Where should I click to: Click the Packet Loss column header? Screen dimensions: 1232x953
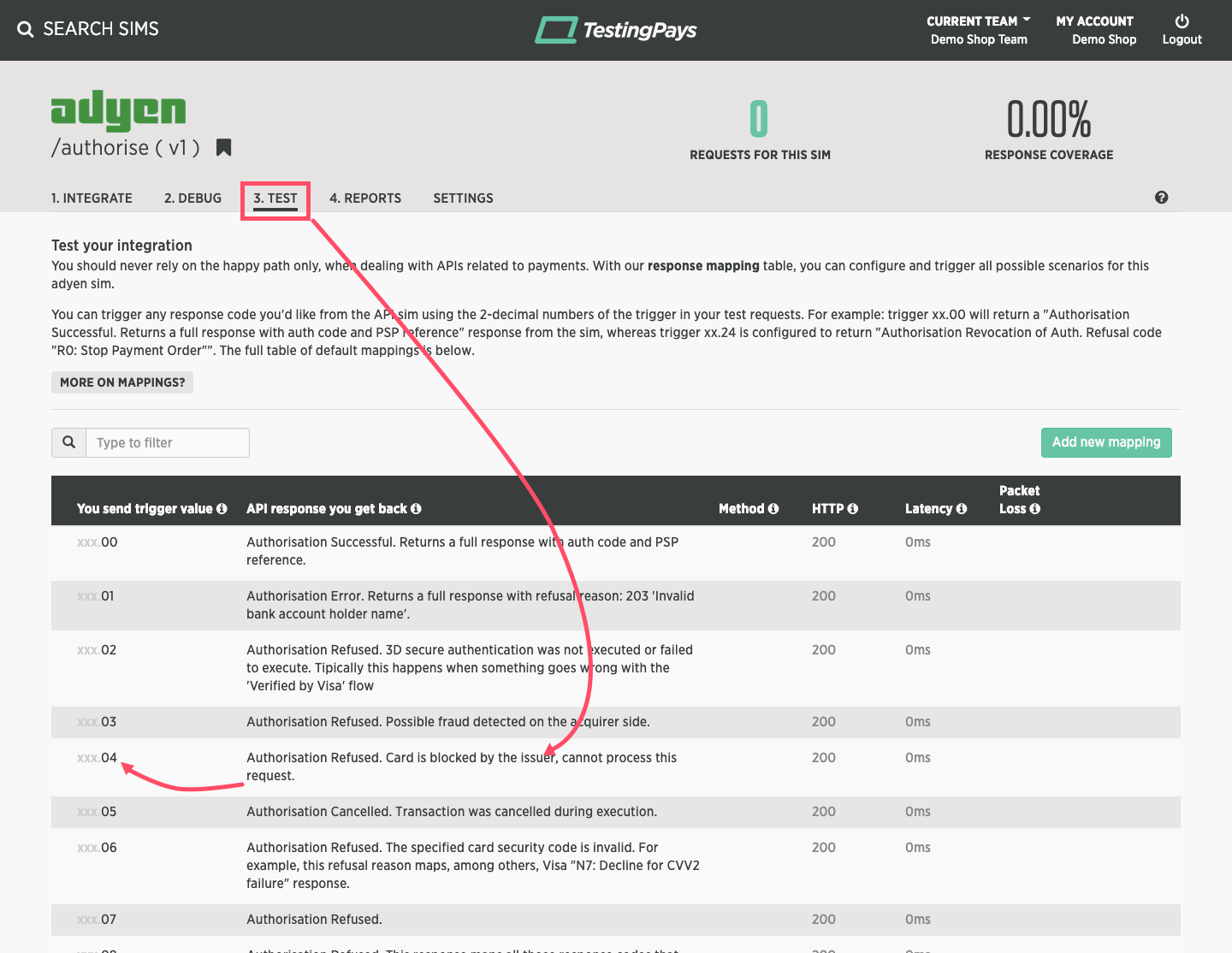1019,500
